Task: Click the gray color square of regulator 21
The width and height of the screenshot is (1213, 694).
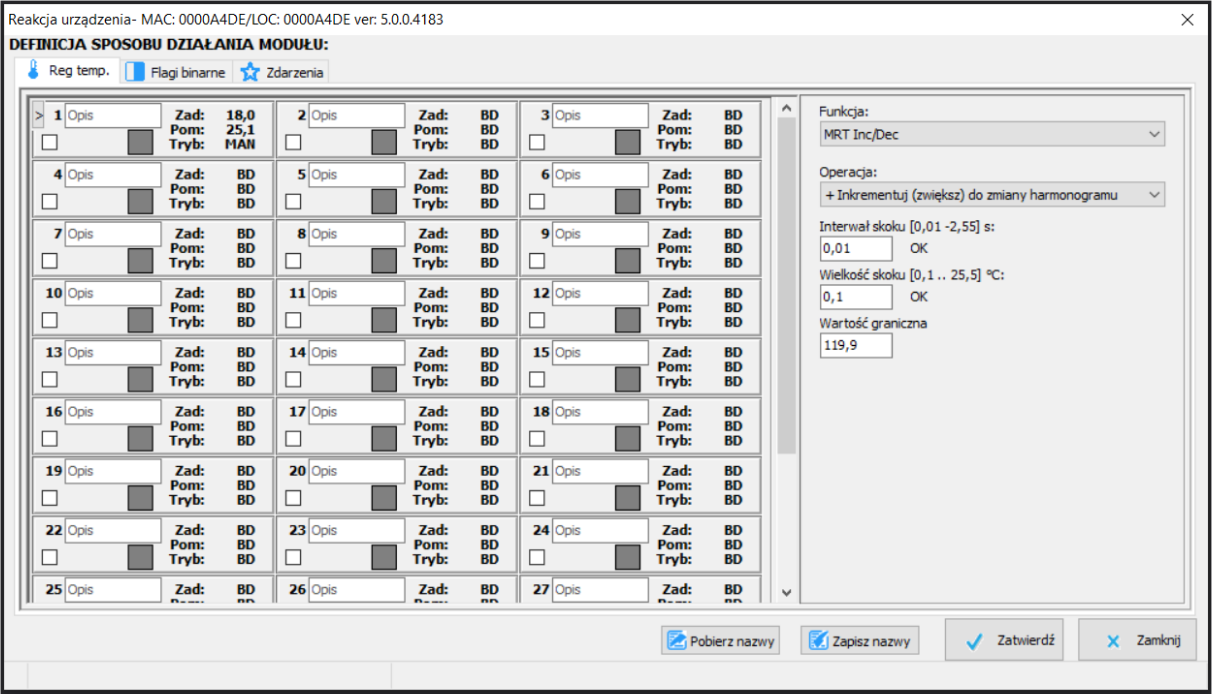Action: (628, 497)
